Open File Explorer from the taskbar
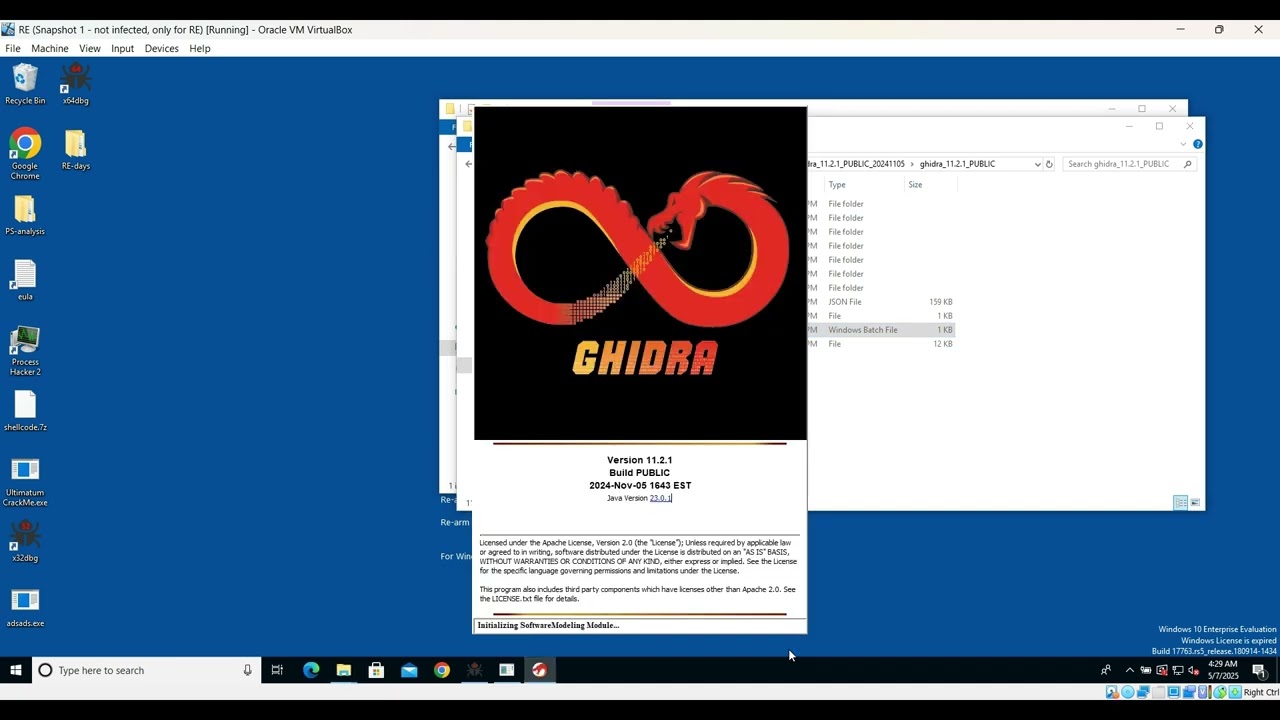Screen dimensions: 1280x720 point(344,670)
